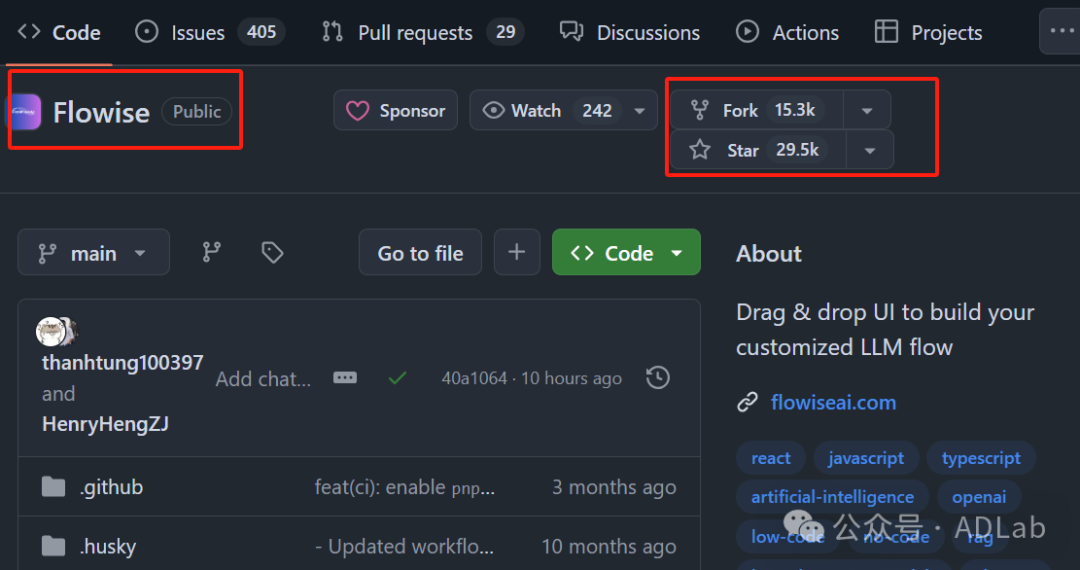Open 'feat(ci): enable pnp...' commit
The height and width of the screenshot is (570, 1080).
(x=405, y=487)
